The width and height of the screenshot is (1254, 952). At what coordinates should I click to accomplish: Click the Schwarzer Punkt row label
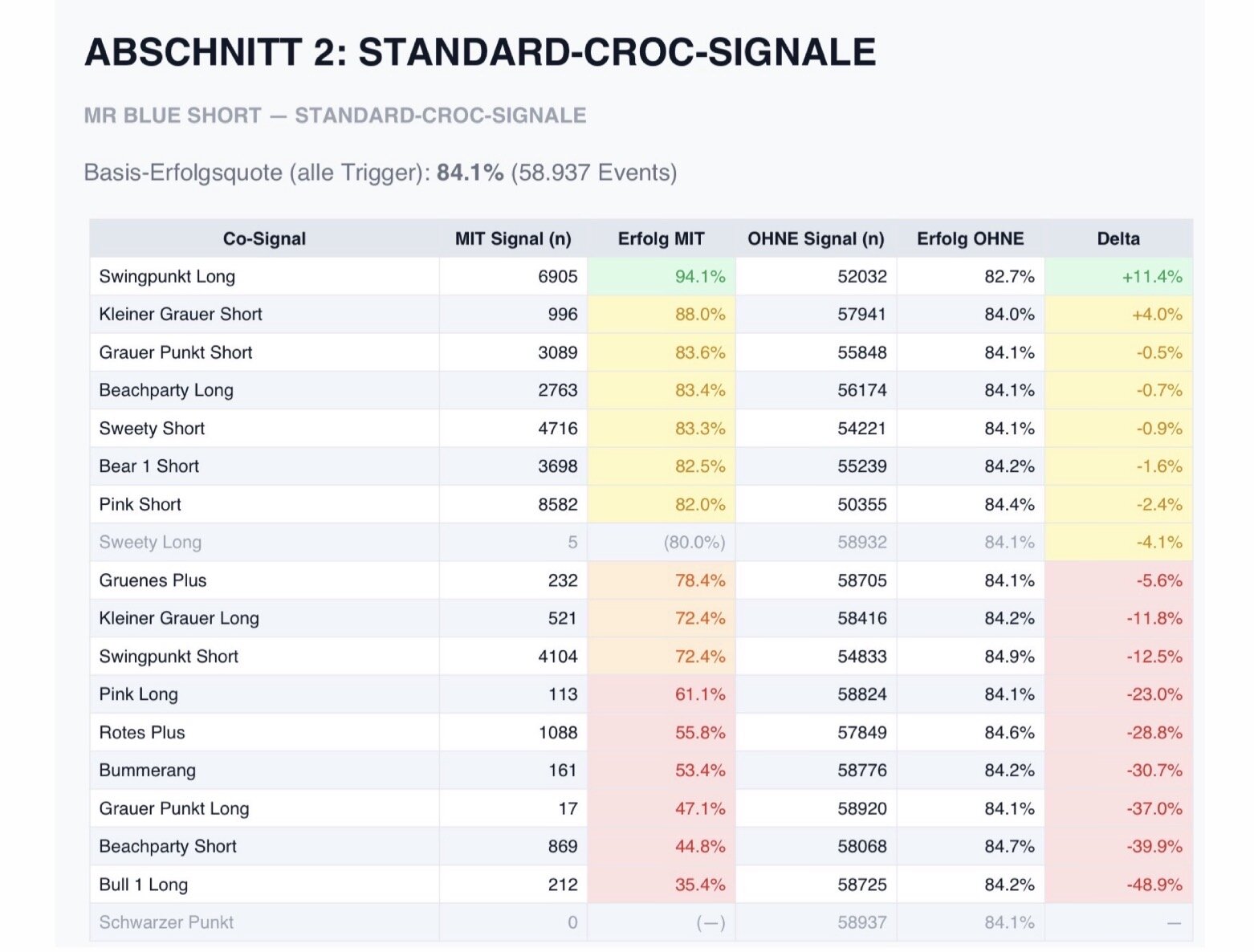tap(166, 922)
